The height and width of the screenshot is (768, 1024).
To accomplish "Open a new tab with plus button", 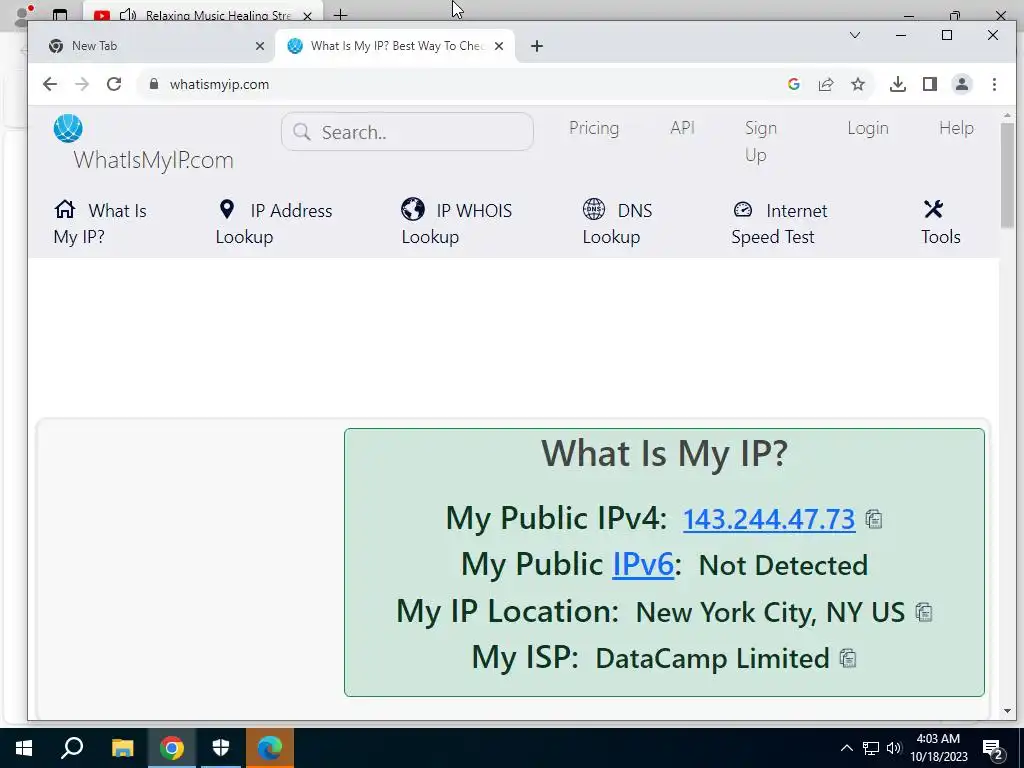I will [x=537, y=46].
